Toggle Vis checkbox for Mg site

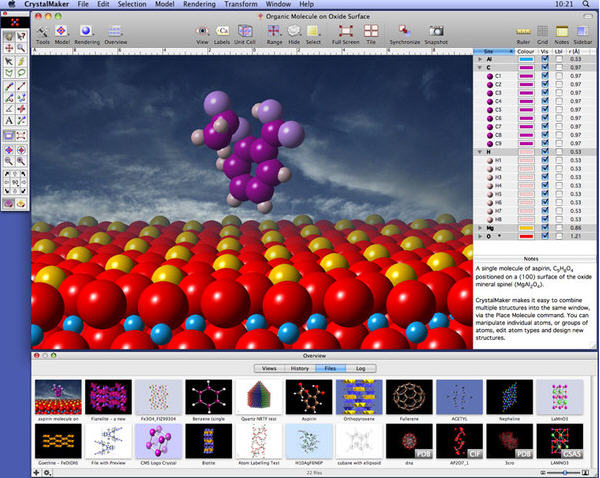click(545, 229)
